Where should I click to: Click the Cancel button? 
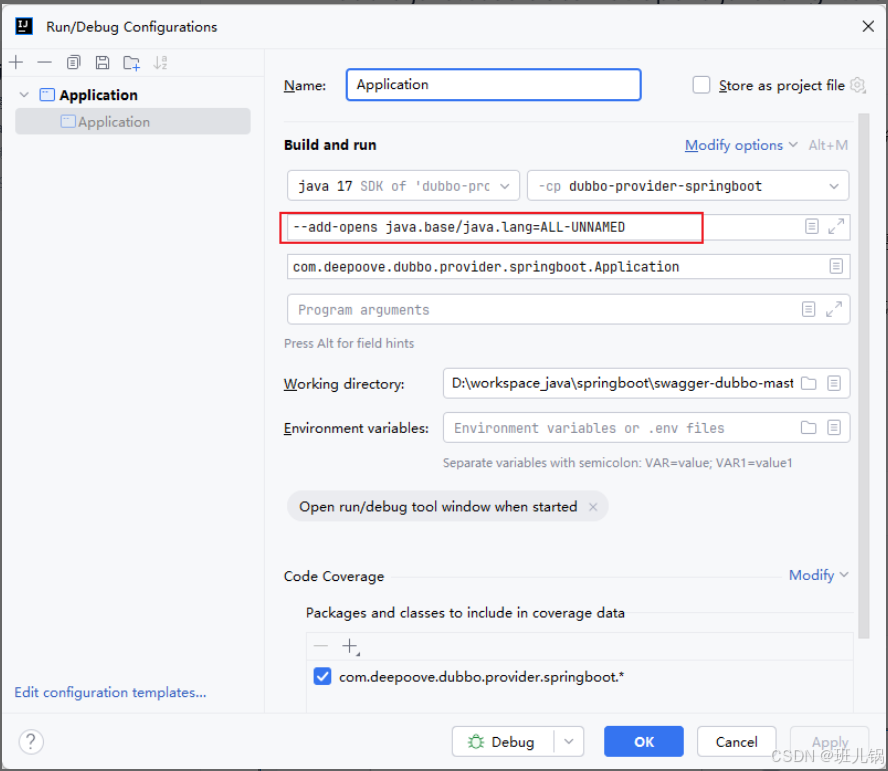click(736, 742)
